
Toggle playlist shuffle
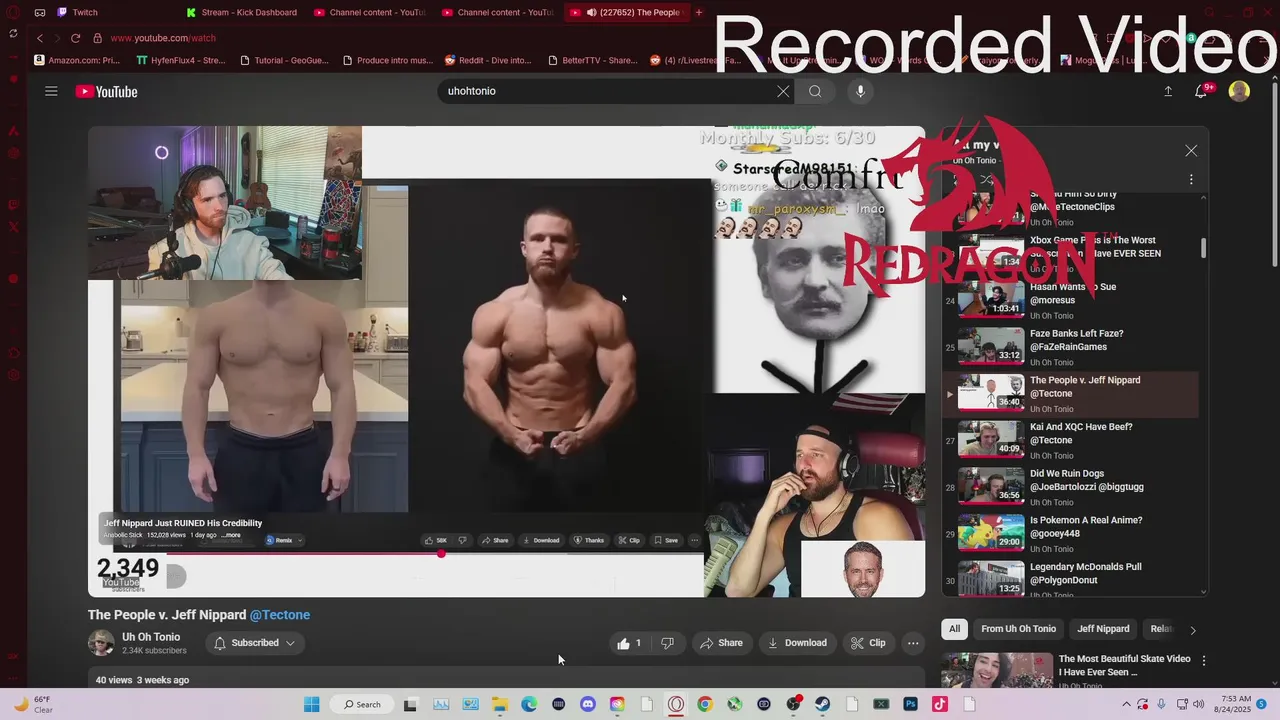coord(987,180)
